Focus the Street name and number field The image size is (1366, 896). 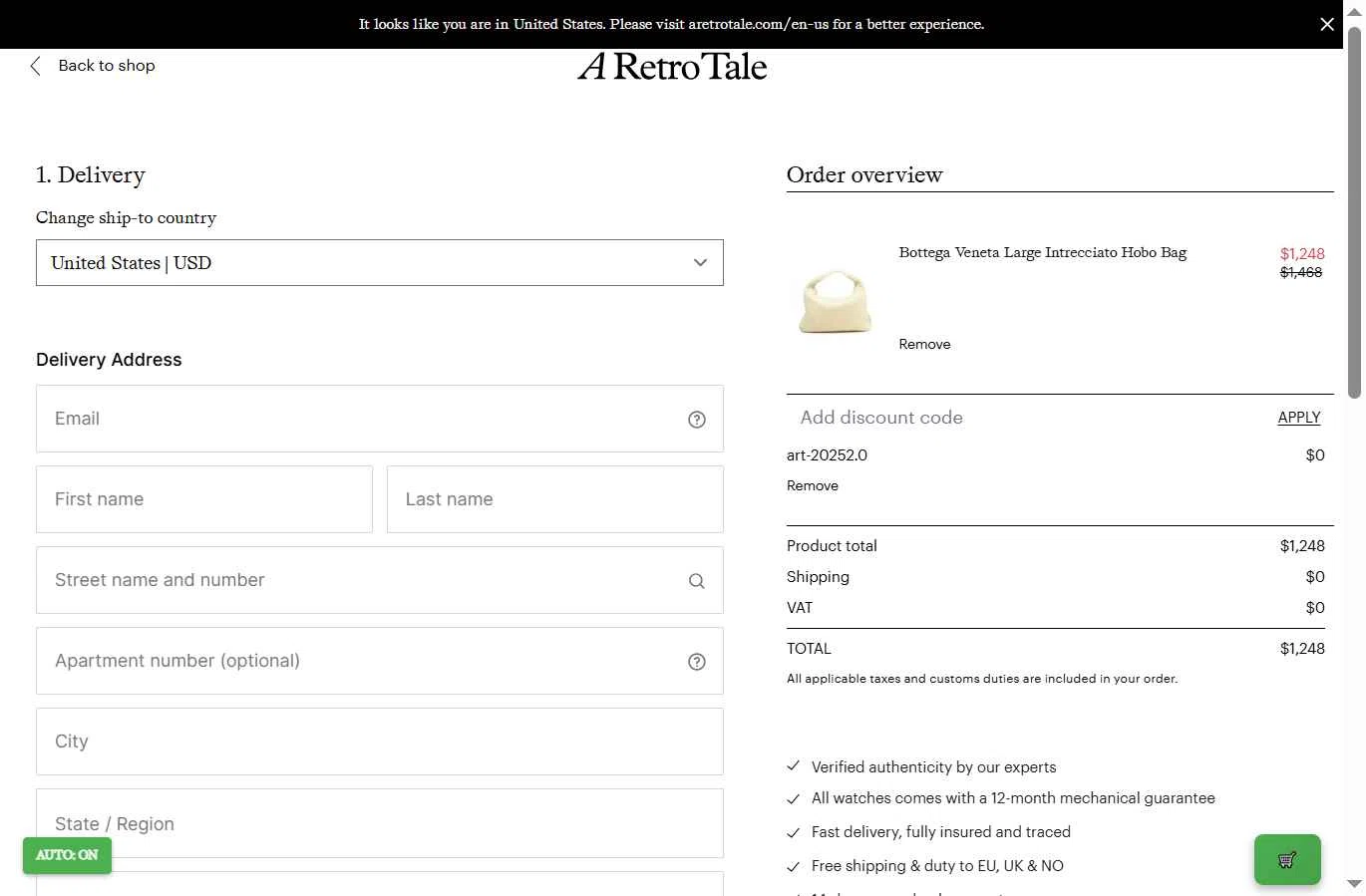[x=380, y=580]
